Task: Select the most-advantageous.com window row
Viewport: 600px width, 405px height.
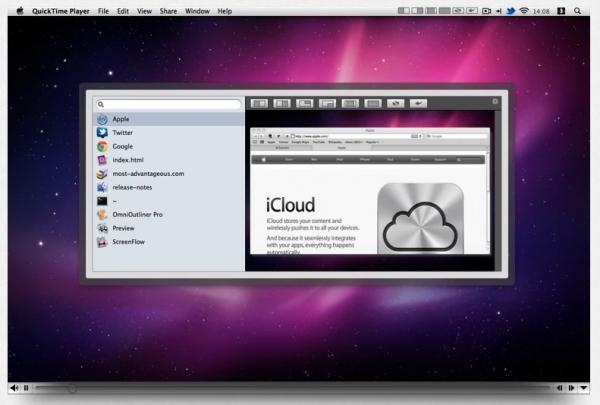Action: tap(168, 174)
